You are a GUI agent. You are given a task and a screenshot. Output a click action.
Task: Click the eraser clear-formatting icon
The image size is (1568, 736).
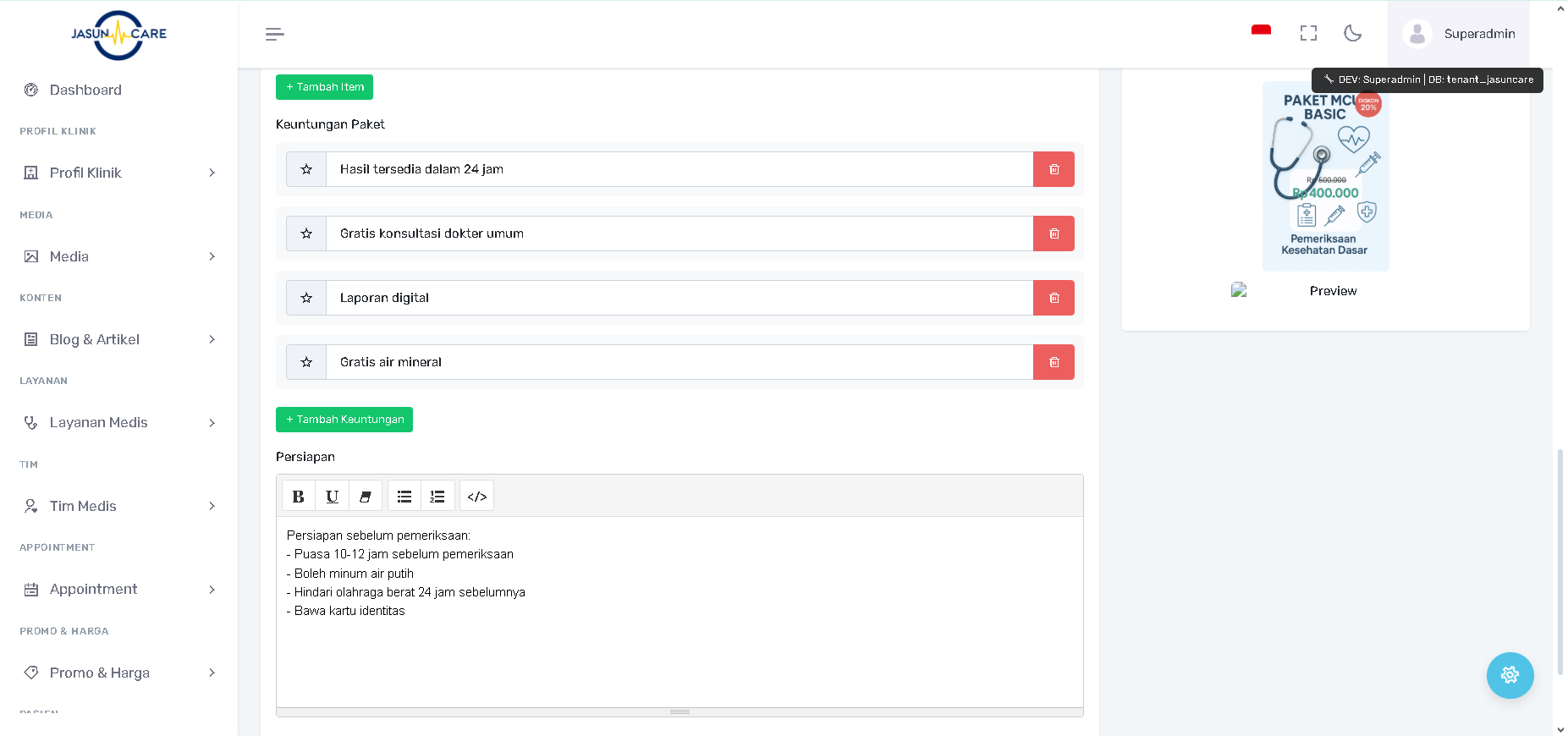pos(365,497)
